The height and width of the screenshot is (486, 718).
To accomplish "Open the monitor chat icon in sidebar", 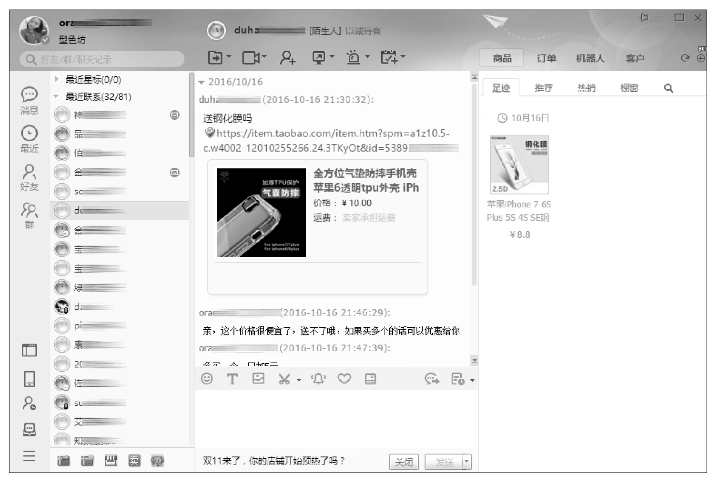I will 29,429.
